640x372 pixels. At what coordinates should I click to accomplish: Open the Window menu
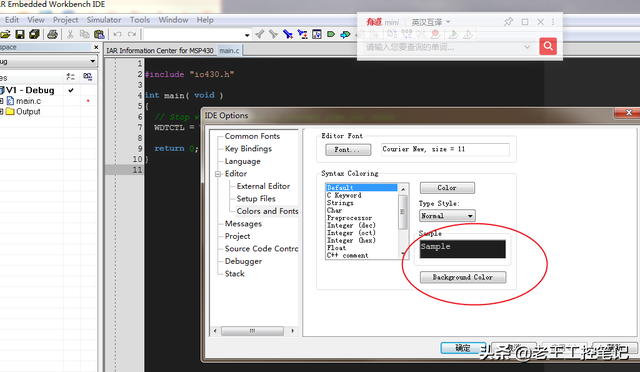click(x=173, y=20)
